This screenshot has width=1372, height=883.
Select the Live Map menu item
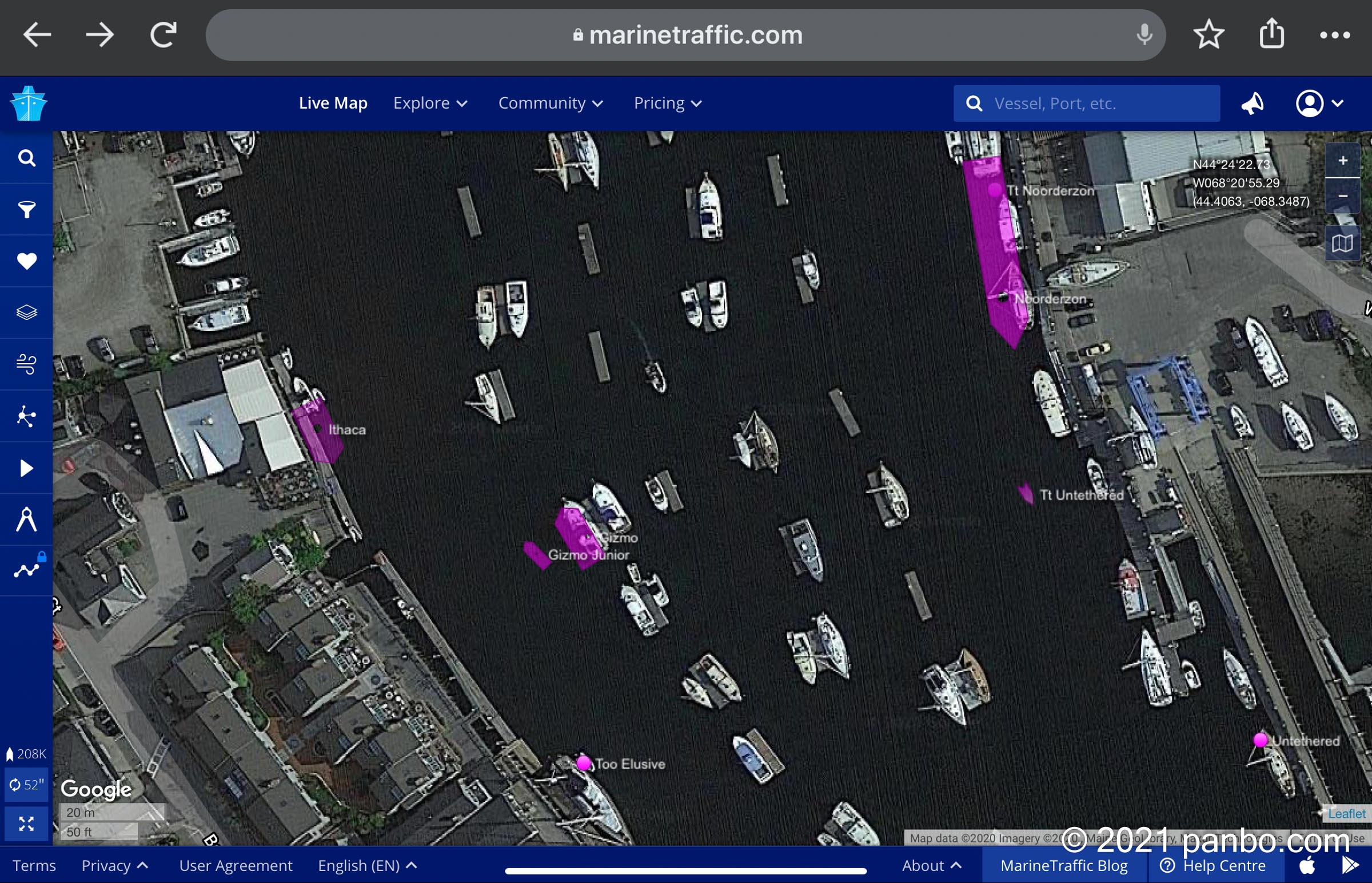(333, 104)
